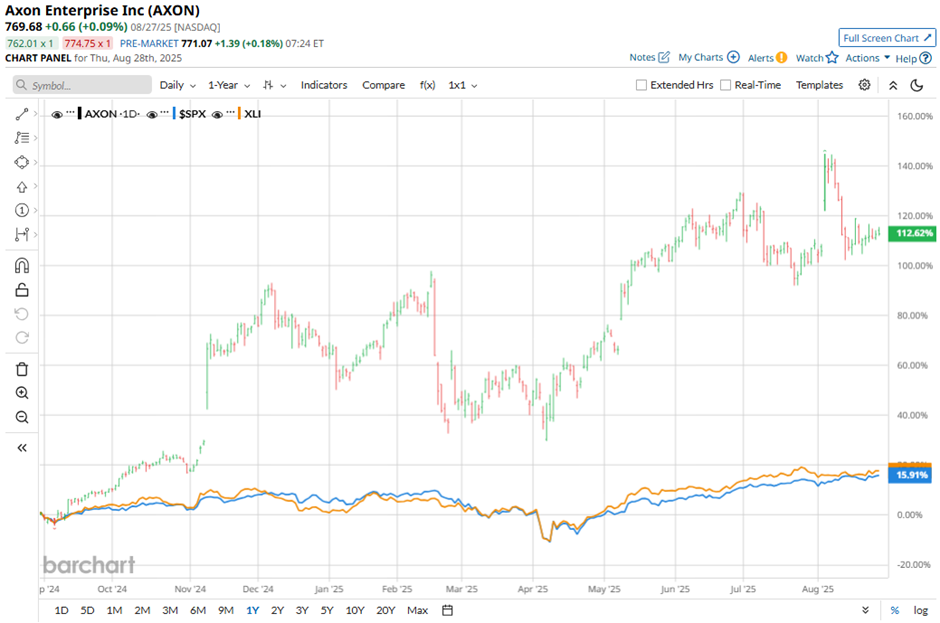Open the Help question mark icon
Image resolution: width=940 pixels, height=623 pixels.
tap(926, 58)
